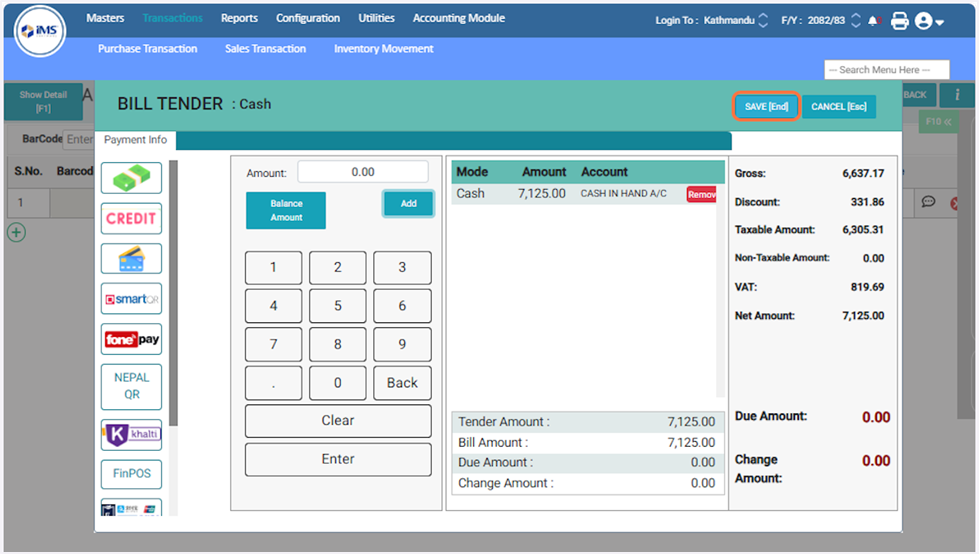Image resolution: width=979 pixels, height=554 pixels.
Task: Open the Reports menu
Action: [239, 18]
